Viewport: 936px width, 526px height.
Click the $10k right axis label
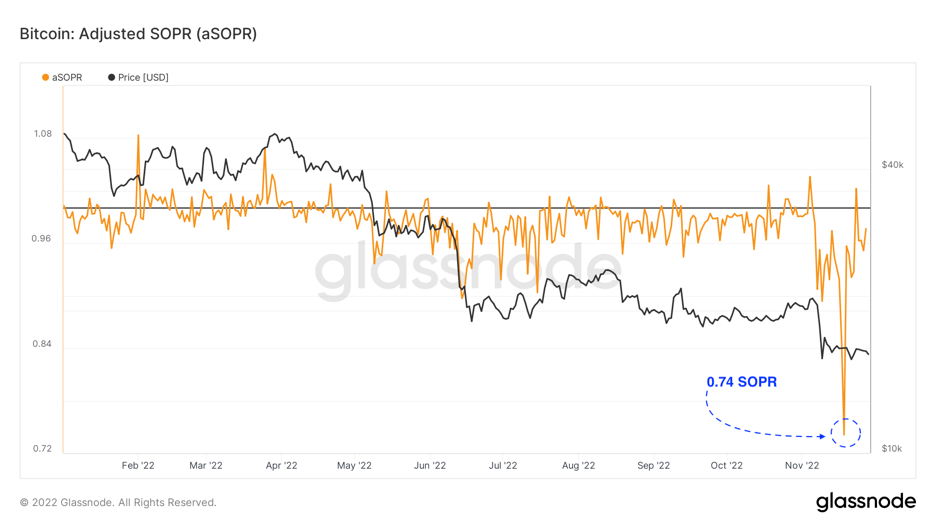point(891,449)
